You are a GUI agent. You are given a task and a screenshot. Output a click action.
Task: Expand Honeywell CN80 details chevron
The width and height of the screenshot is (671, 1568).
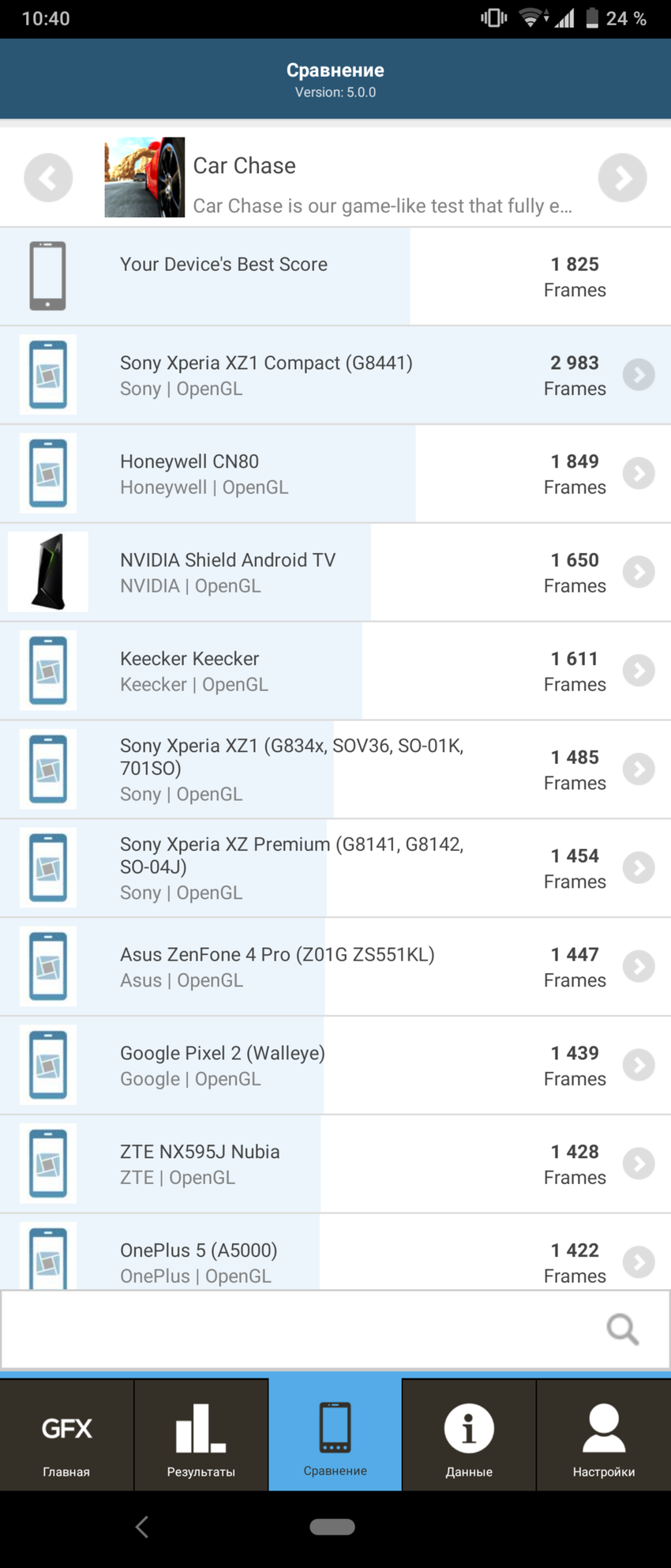[638, 473]
